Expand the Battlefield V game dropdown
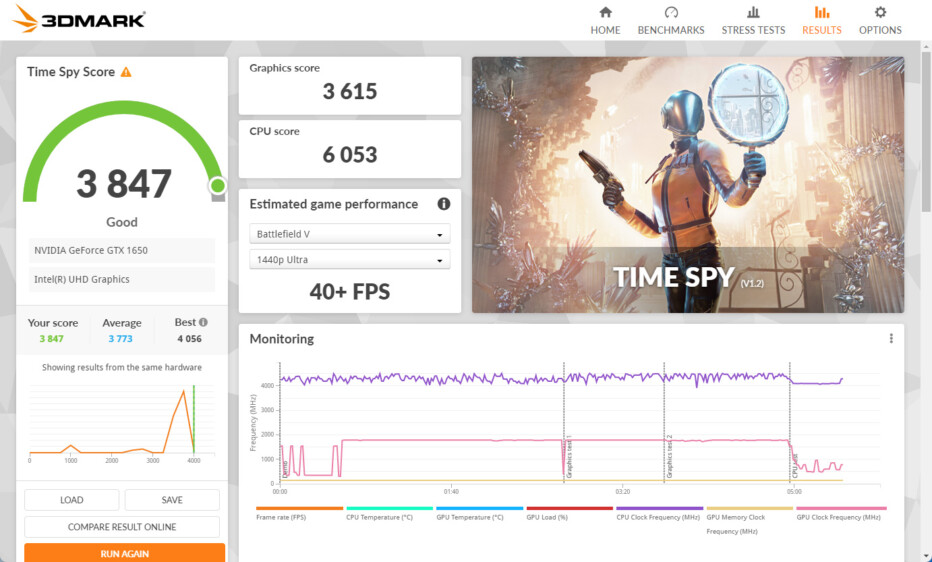The height and width of the screenshot is (562, 932). (350, 234)
